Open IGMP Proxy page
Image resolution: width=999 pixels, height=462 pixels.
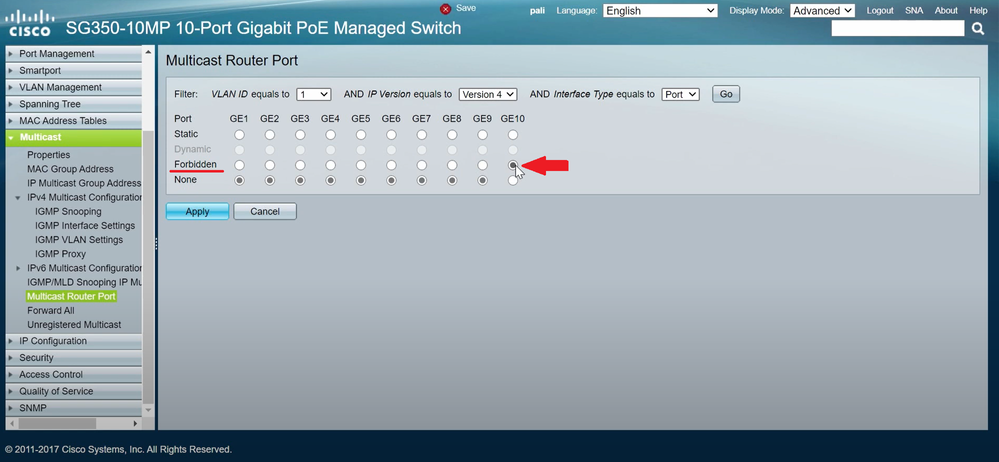point(61,254)
